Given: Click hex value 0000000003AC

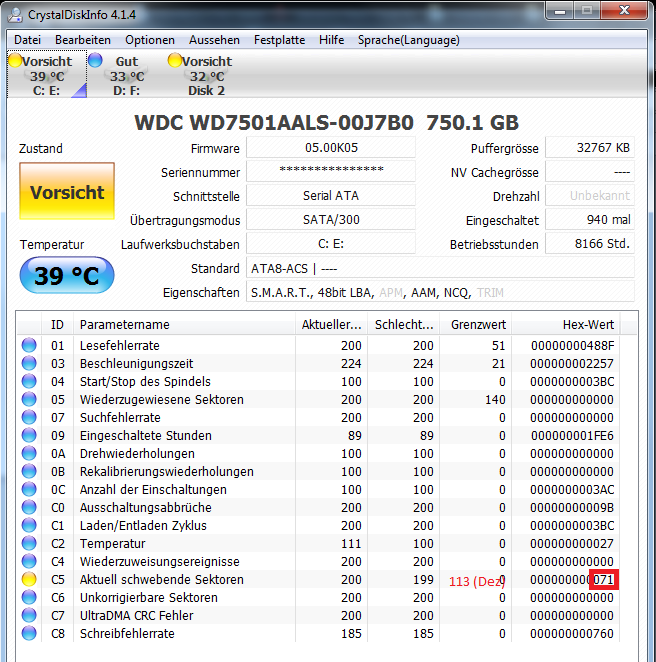Looking at the screenshot, I should click(x=572, y=490).
